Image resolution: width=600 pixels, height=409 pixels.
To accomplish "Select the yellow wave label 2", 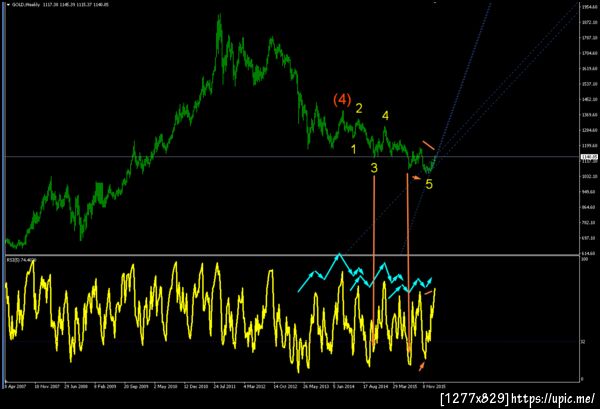I will point(359,109).
